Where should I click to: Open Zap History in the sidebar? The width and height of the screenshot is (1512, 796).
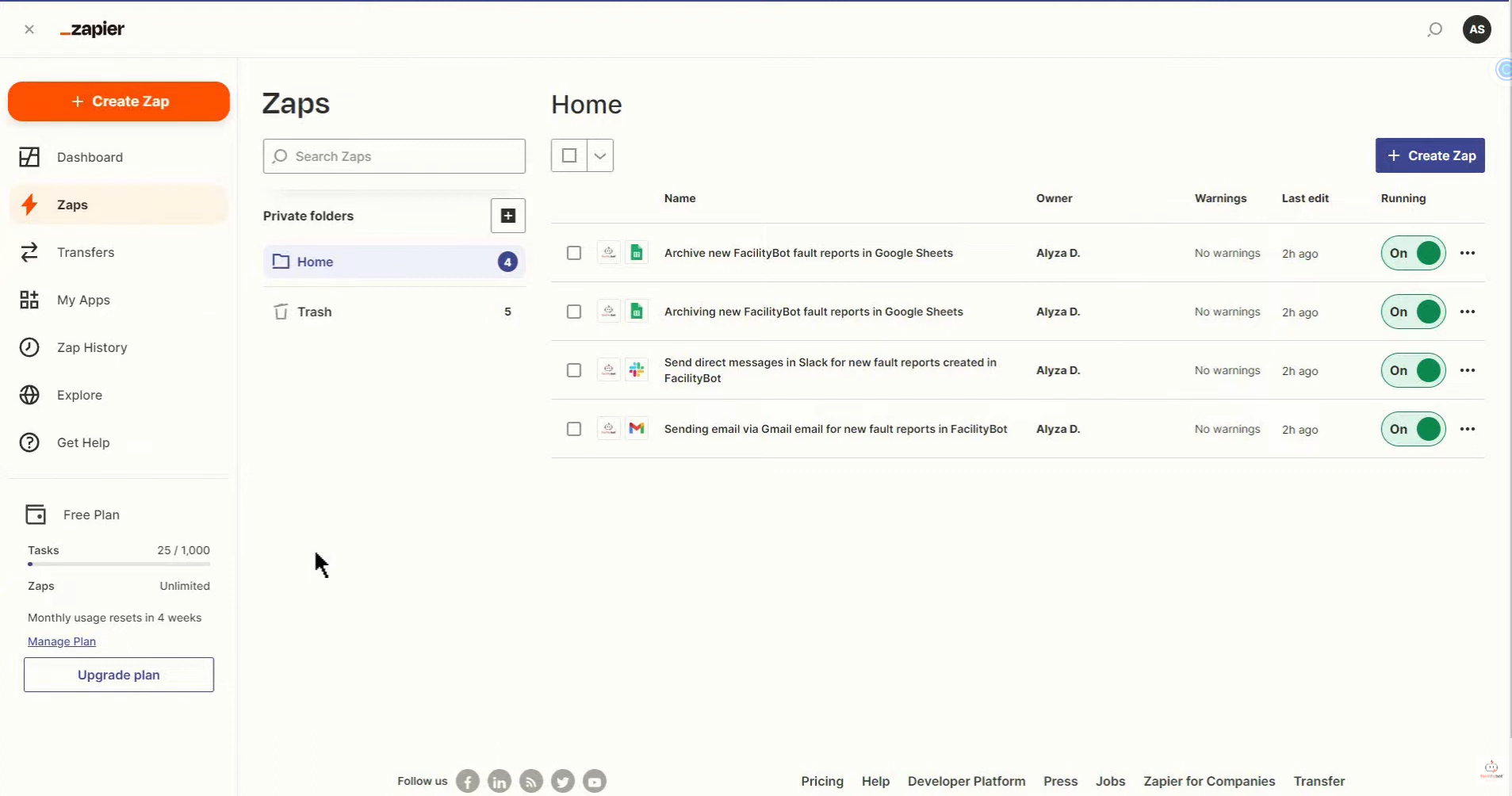(119, 347)
